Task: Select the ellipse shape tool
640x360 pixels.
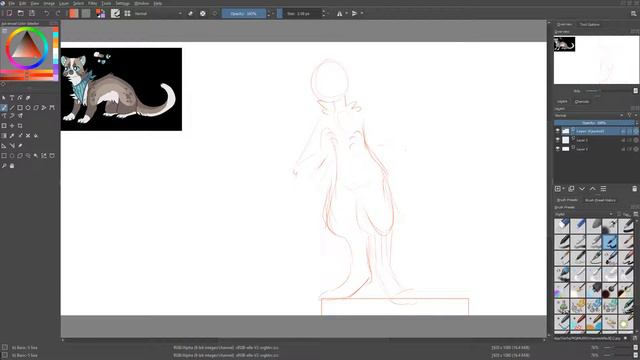Action: tap(28, 108)
